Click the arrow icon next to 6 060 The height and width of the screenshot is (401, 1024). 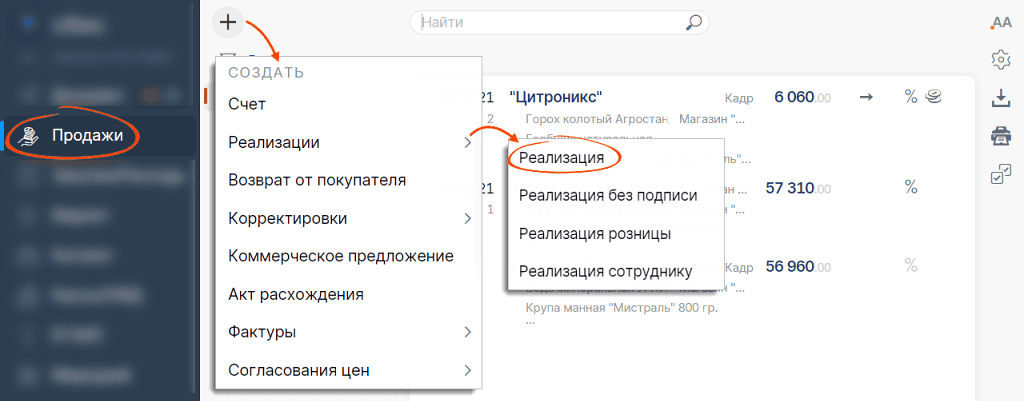pyautogui.click(x=866, y=96)
